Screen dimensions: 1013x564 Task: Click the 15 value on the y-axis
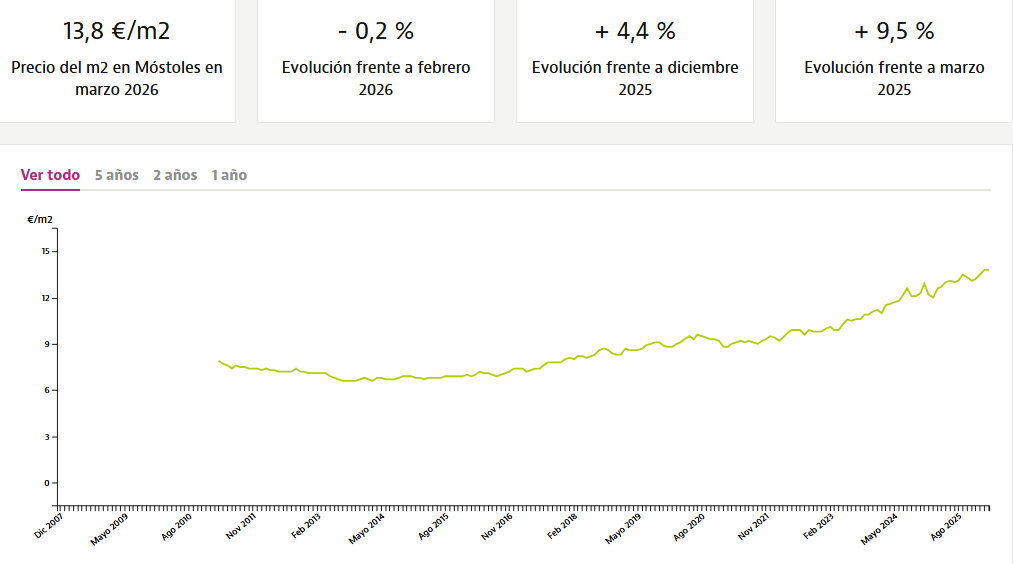[x=44, y=251]
